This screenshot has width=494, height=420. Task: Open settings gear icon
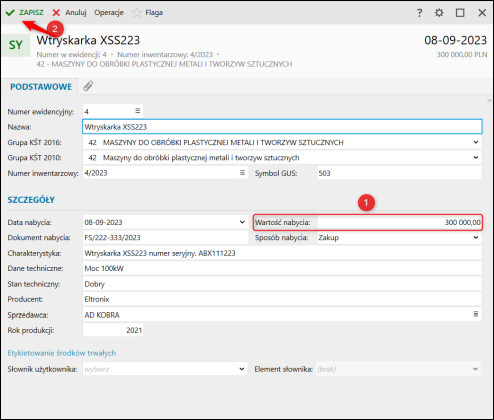[439, 13]
